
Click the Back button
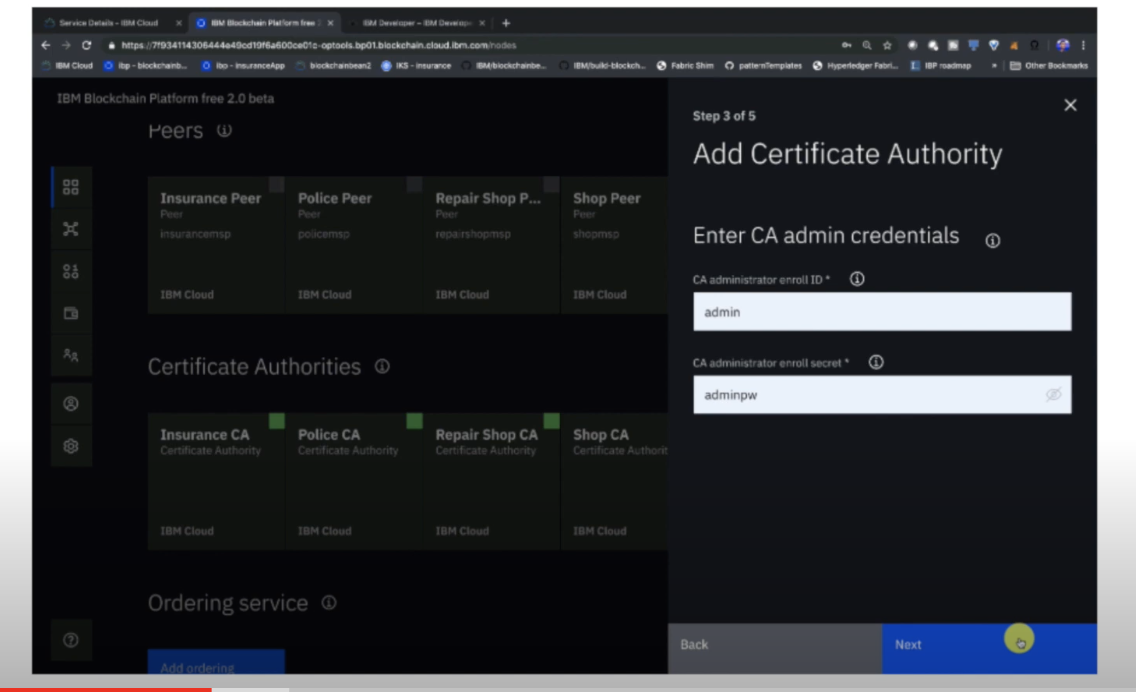coord(774,648)
